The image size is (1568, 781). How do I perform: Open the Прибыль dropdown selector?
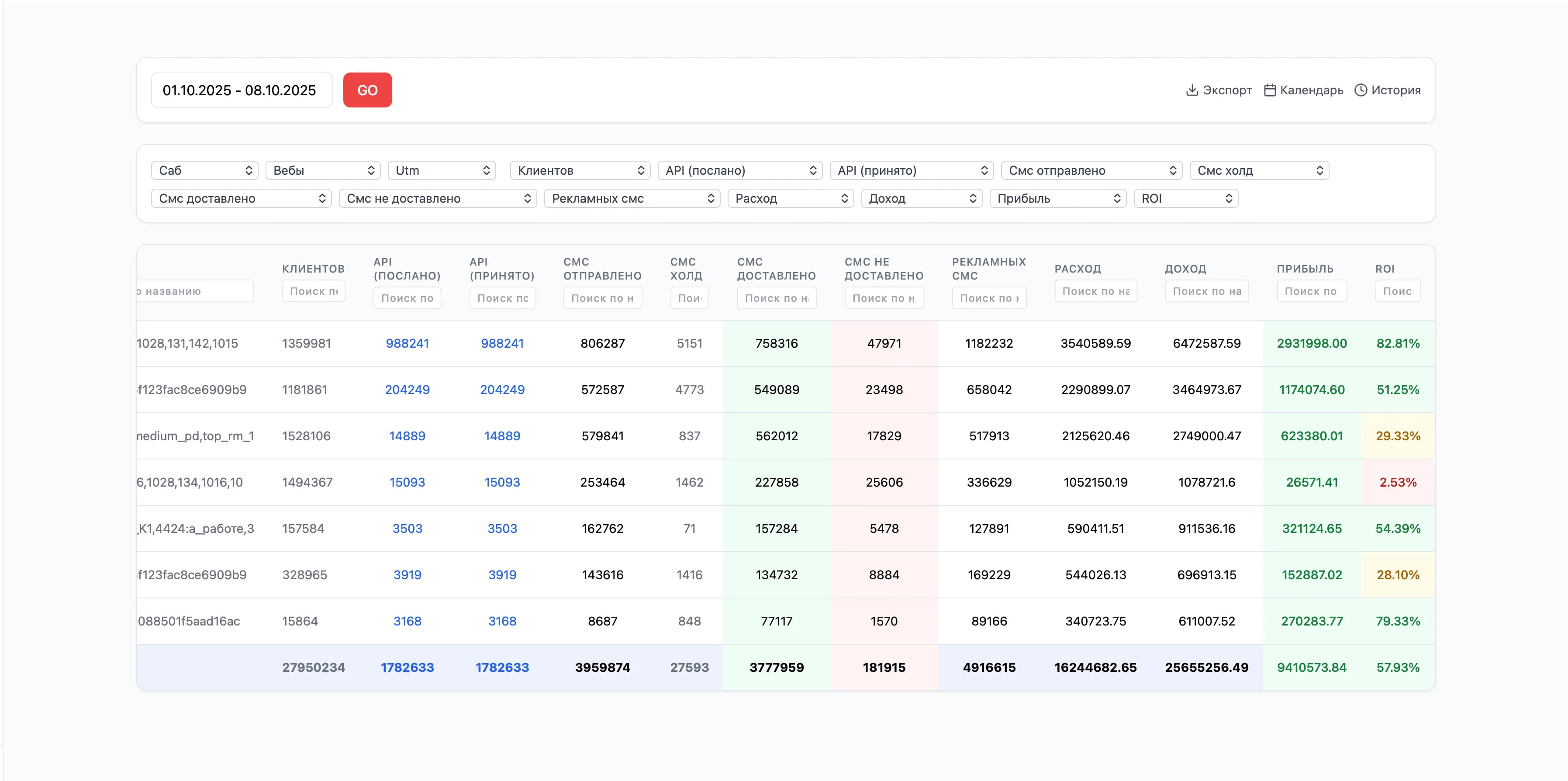[x=1057, y=198]
